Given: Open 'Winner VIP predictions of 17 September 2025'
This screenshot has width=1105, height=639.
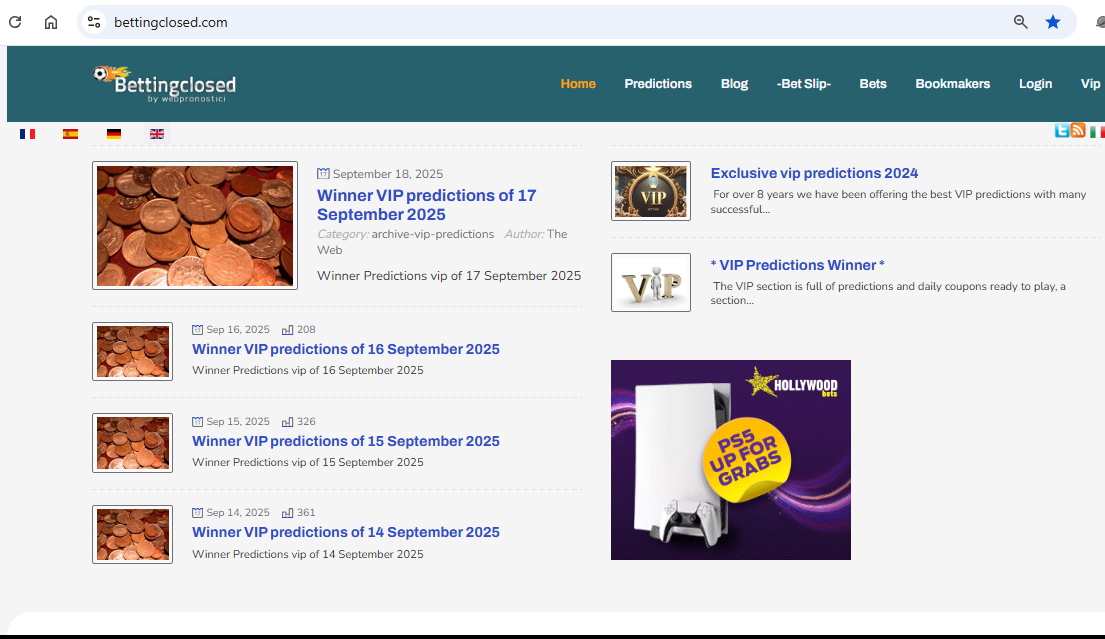Looking at the screenshot, I should click(x=426, y=205).
